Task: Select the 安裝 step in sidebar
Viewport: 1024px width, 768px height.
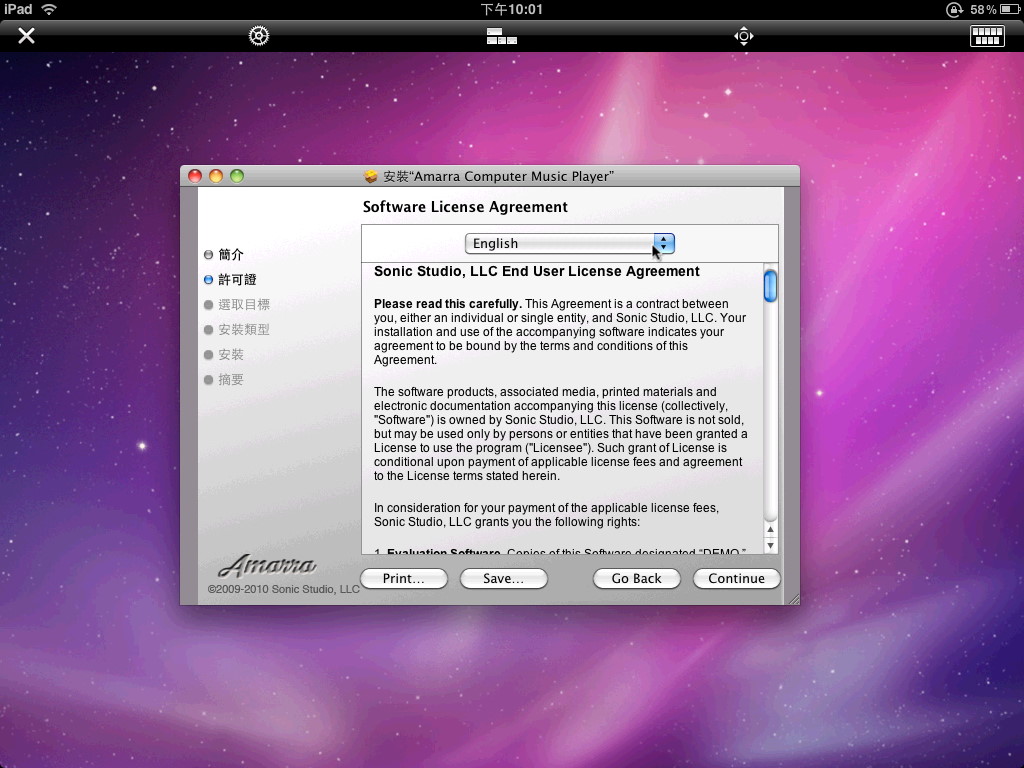Action: click(x=224, y=355)
